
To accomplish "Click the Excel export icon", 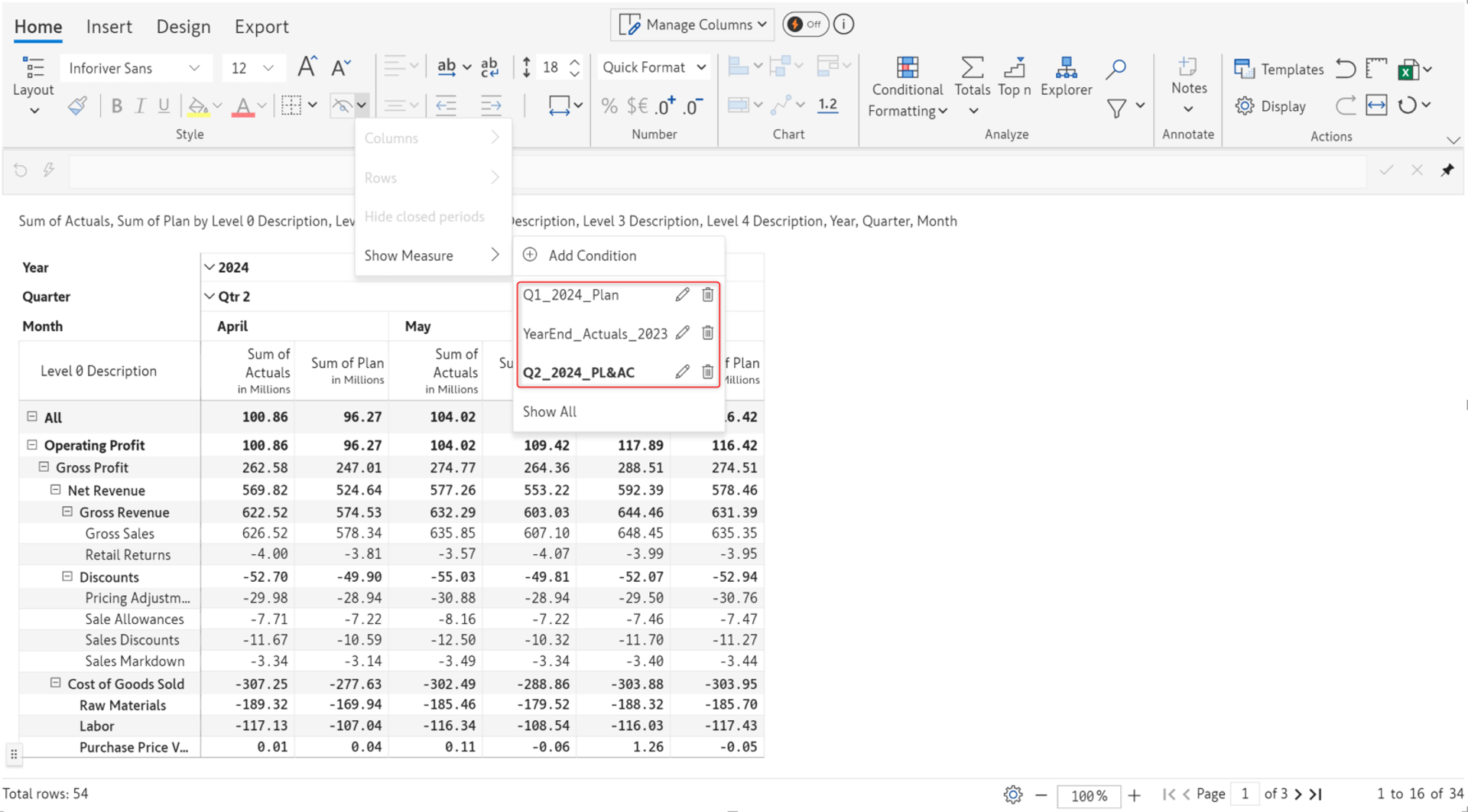I will pyautogui.click(x=1408, y=70).
